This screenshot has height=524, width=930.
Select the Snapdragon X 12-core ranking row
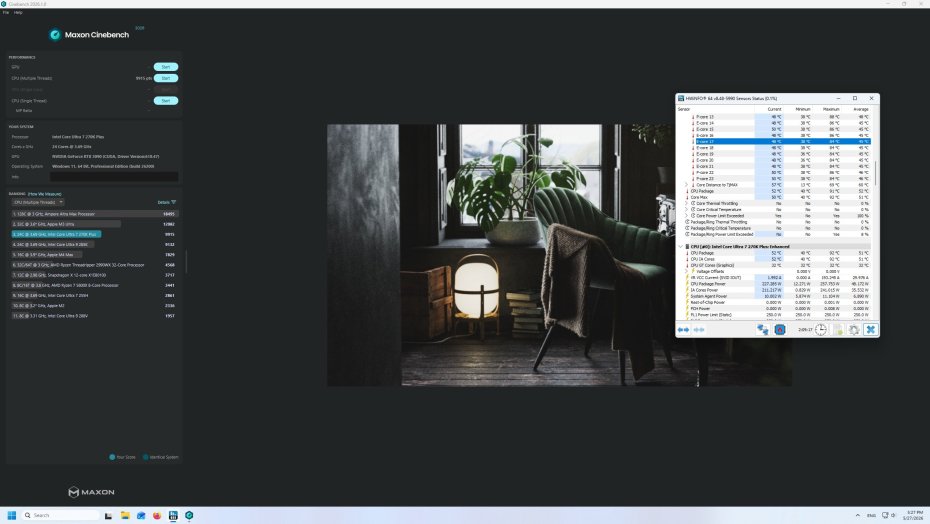pyautogui.click(x=94, y=275)
